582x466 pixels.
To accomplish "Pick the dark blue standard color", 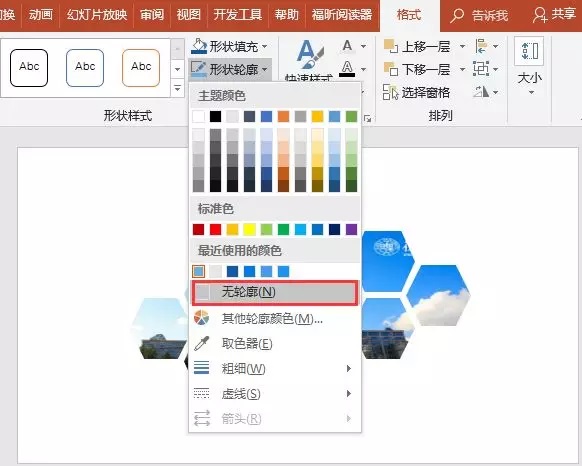I will [x=334, y=229].
